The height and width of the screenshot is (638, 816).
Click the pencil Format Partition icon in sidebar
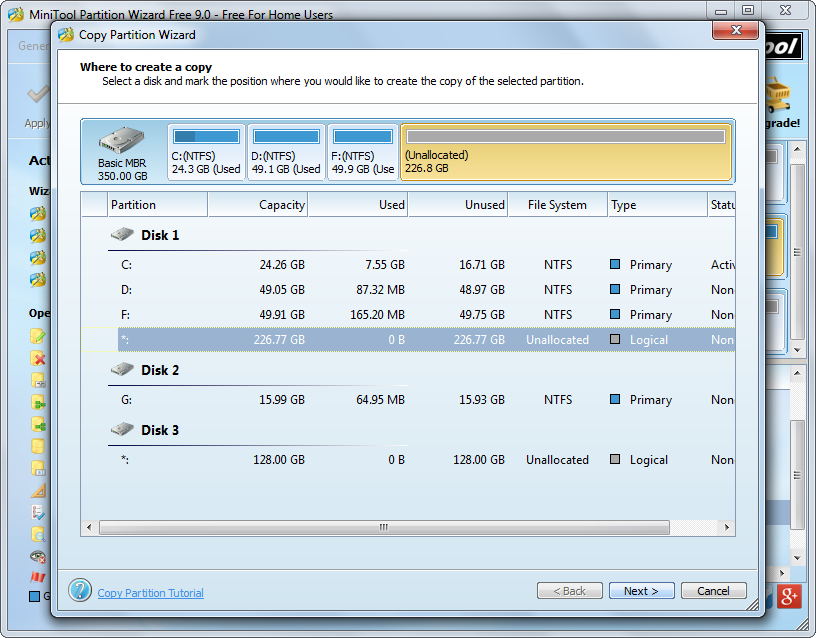click(37, 336)
